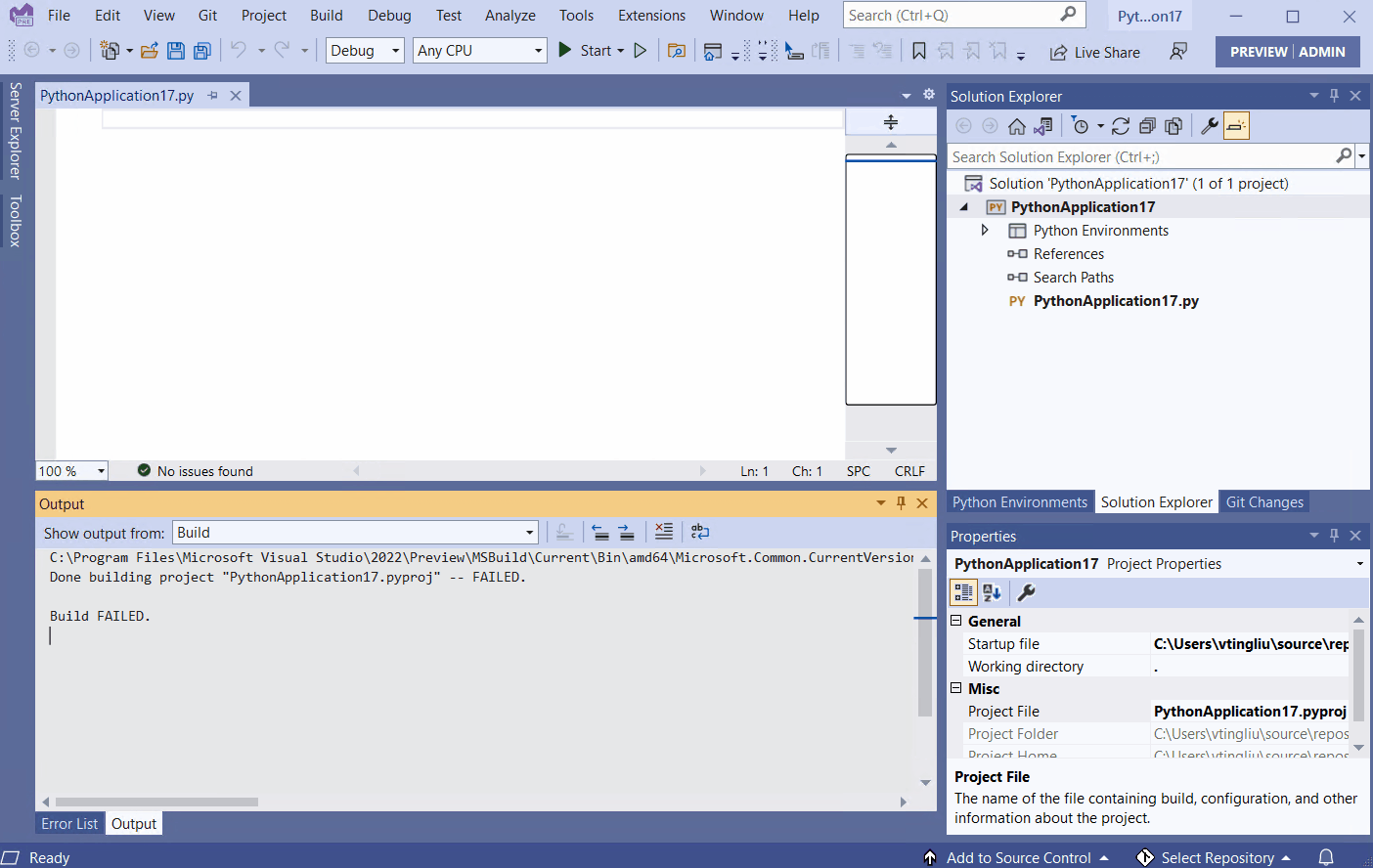Open the Debug menu
The image size is (1373, 868).
pyautogui.click(x=389, y=15)
